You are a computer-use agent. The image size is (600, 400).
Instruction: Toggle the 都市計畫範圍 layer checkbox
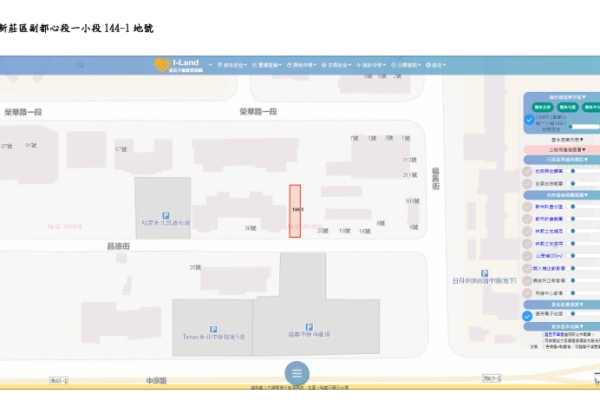(527, 219)
